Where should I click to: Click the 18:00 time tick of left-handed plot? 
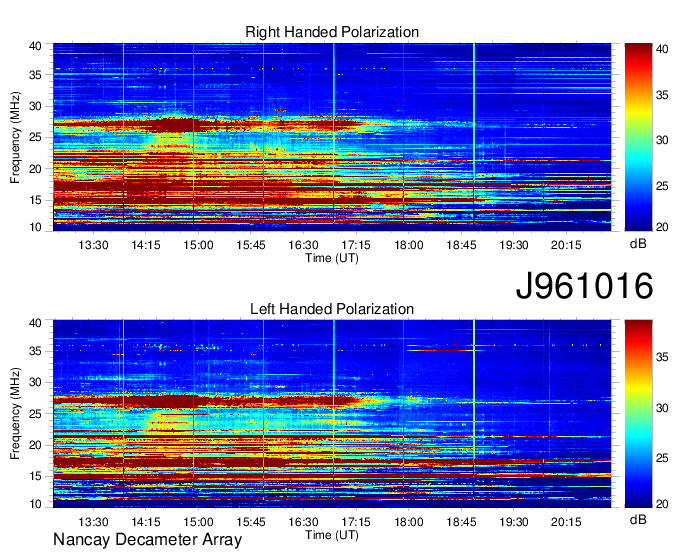(409, 522)
